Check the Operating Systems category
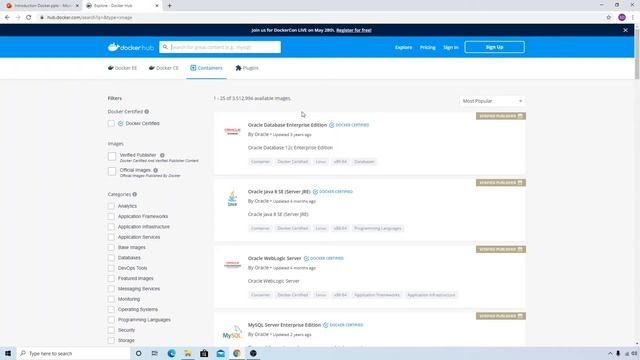The image size is (640, 360). (x=111, y=309)
